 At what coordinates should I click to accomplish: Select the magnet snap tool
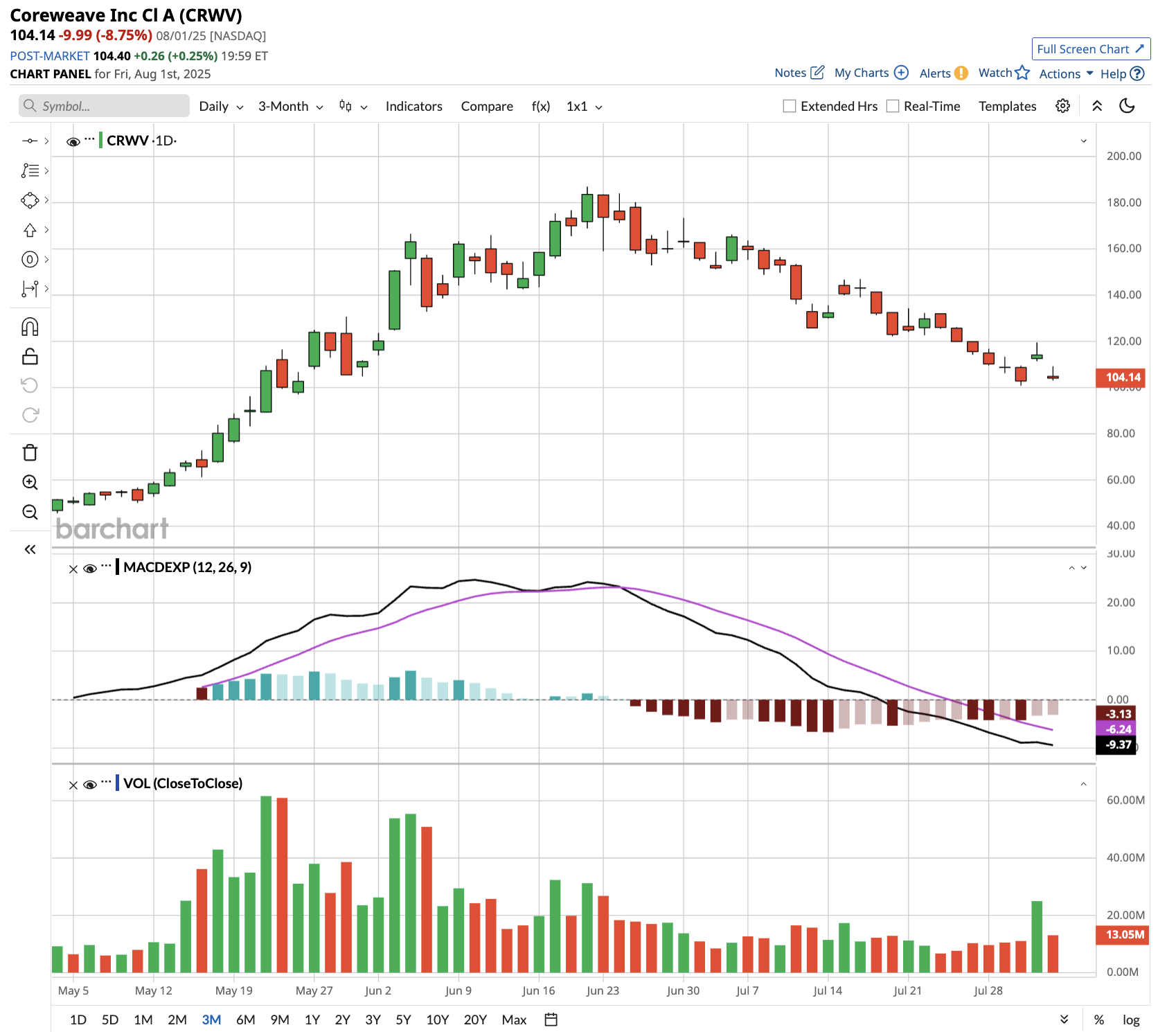pyautogui.click(x=30, y=326)
